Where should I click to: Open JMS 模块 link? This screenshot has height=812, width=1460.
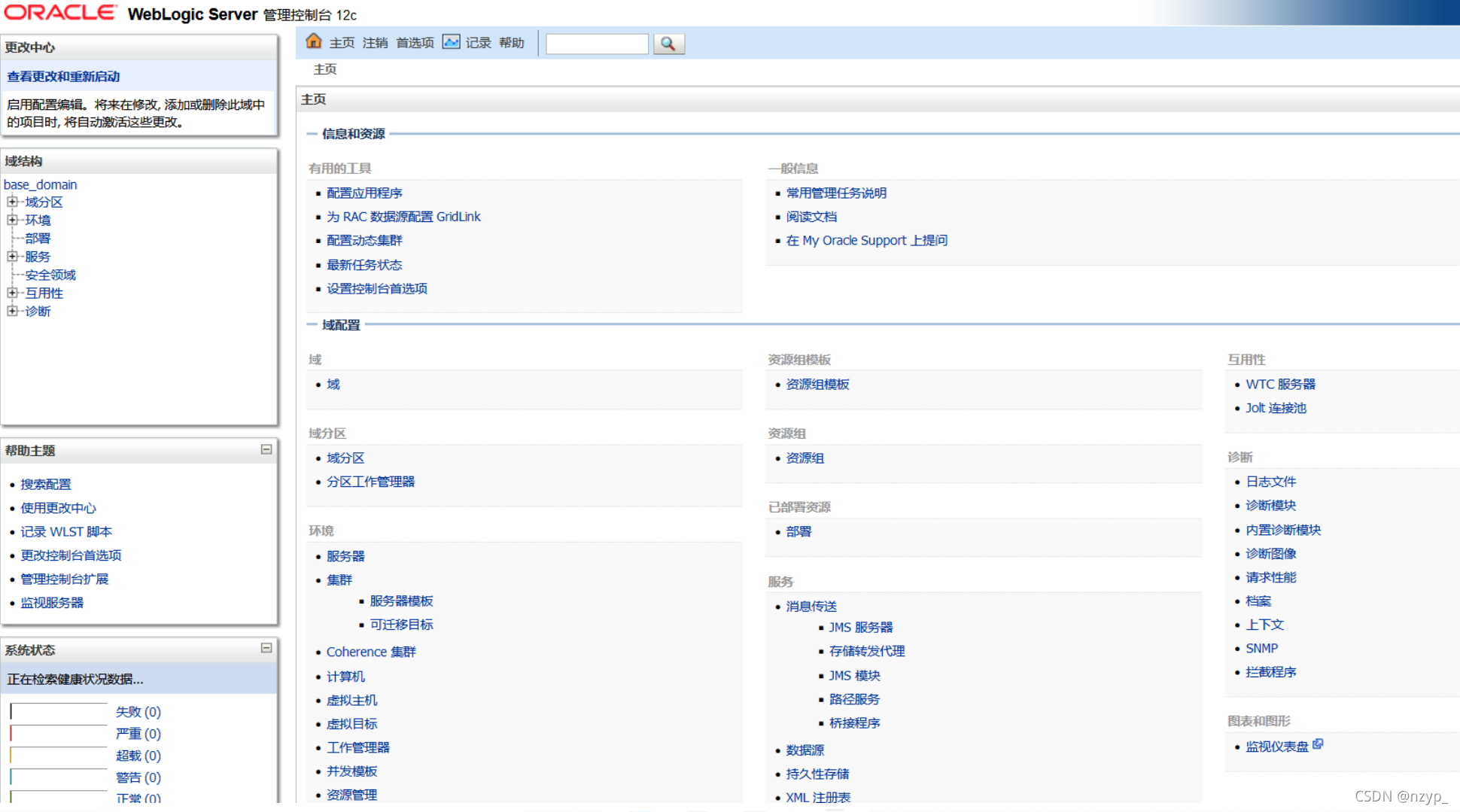pos(855,676)
